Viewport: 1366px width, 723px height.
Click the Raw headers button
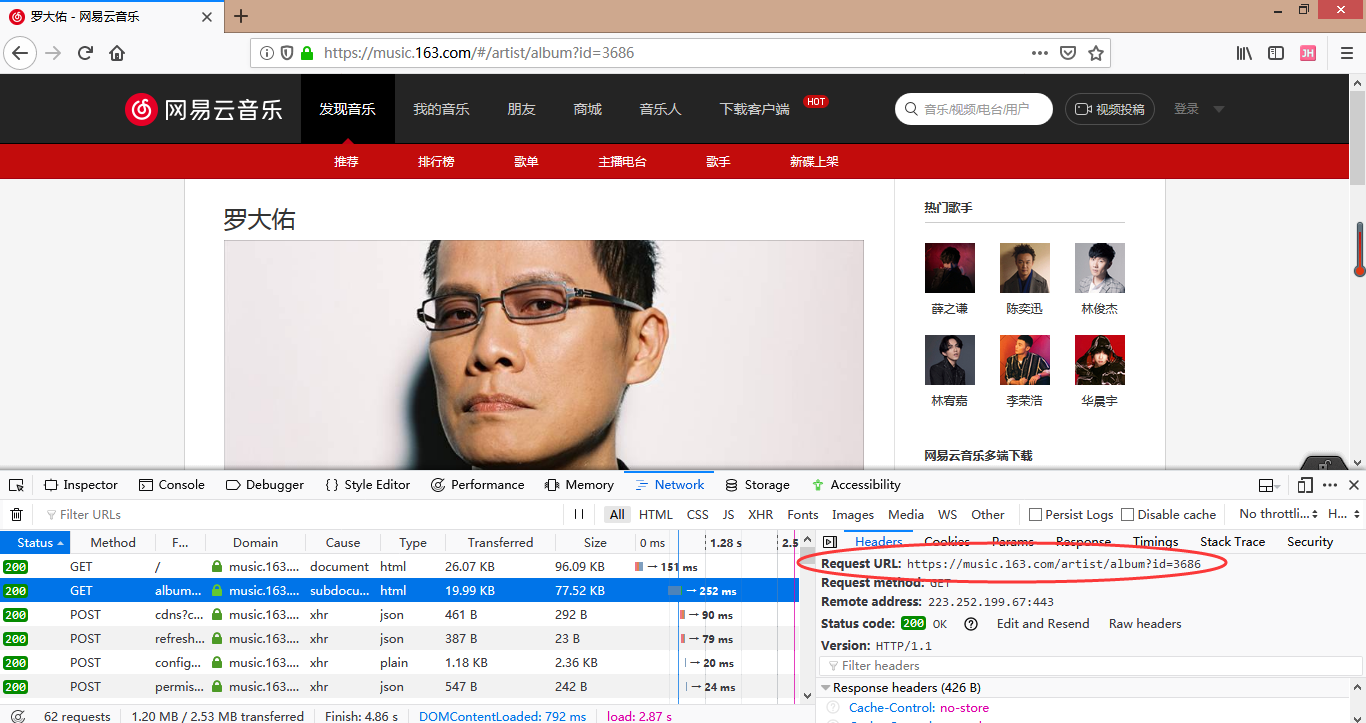pos(1145,624)
